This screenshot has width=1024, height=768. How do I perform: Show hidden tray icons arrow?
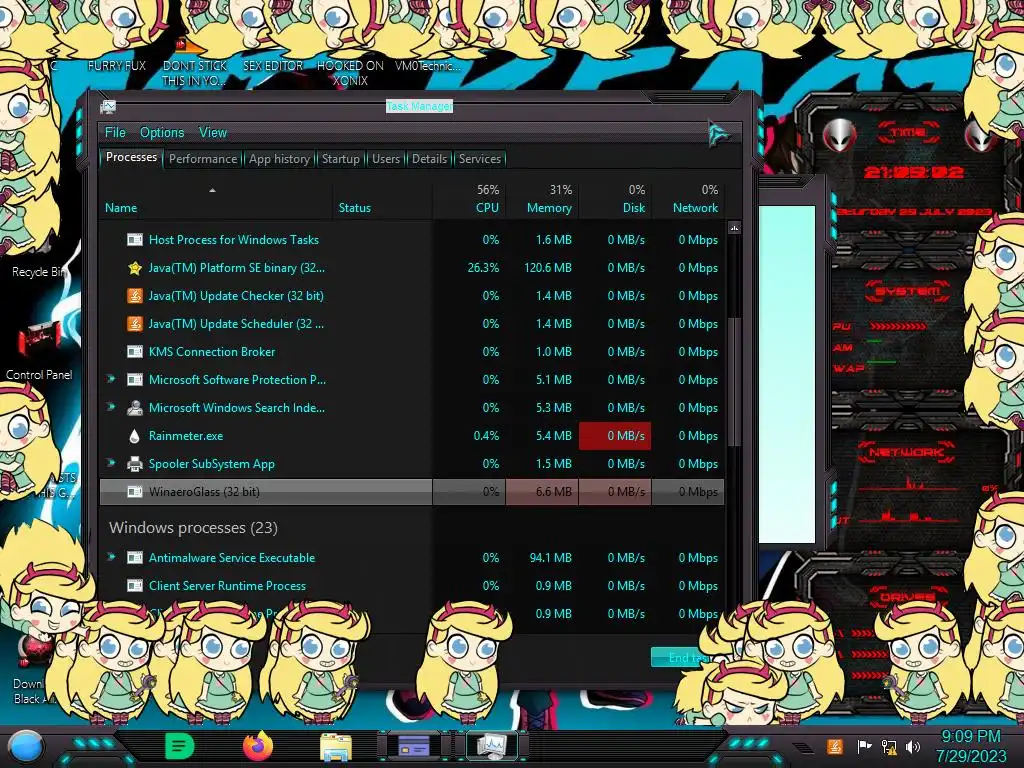coord(802,747)
